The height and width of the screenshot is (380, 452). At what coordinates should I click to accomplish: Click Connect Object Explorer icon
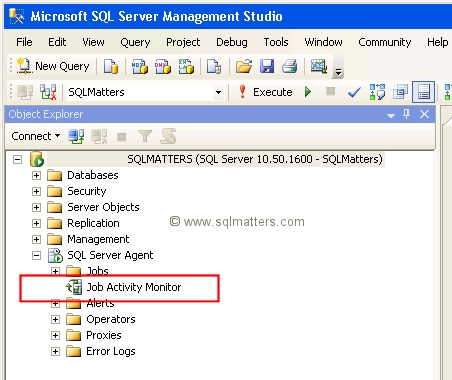76,136
